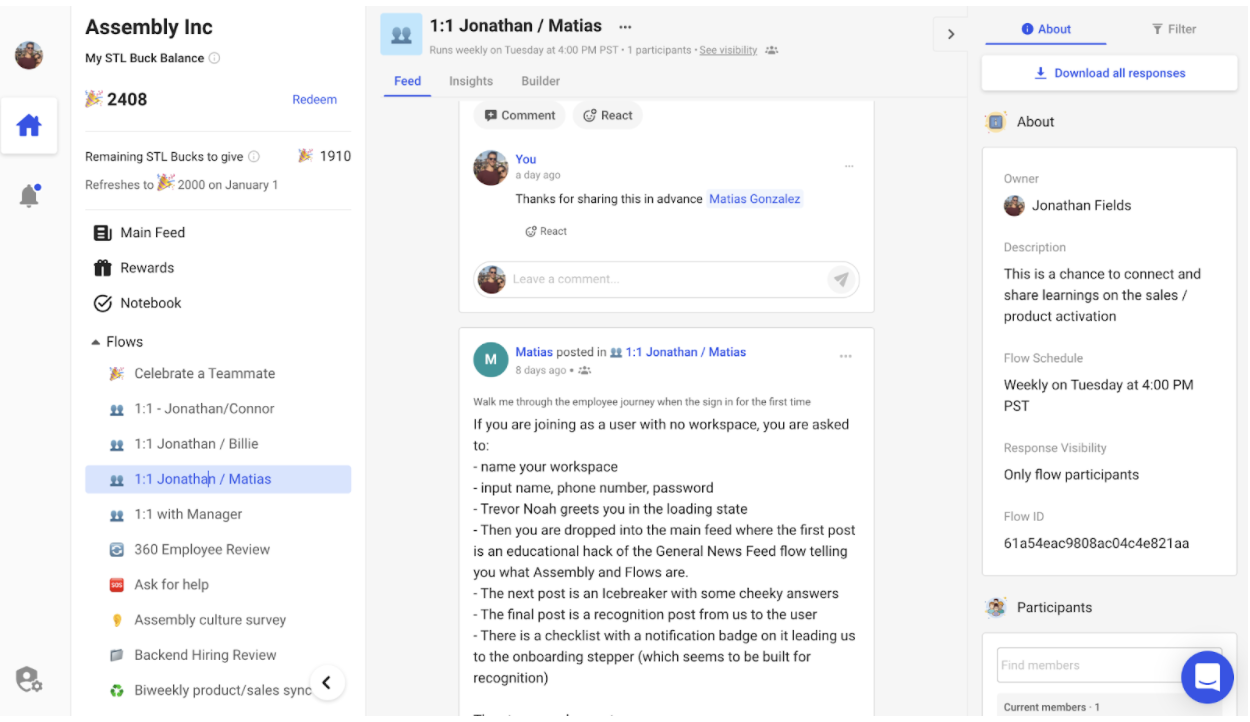Select the Filter tab in right panel
The image size is (1250, 722).
point(1174,29)
